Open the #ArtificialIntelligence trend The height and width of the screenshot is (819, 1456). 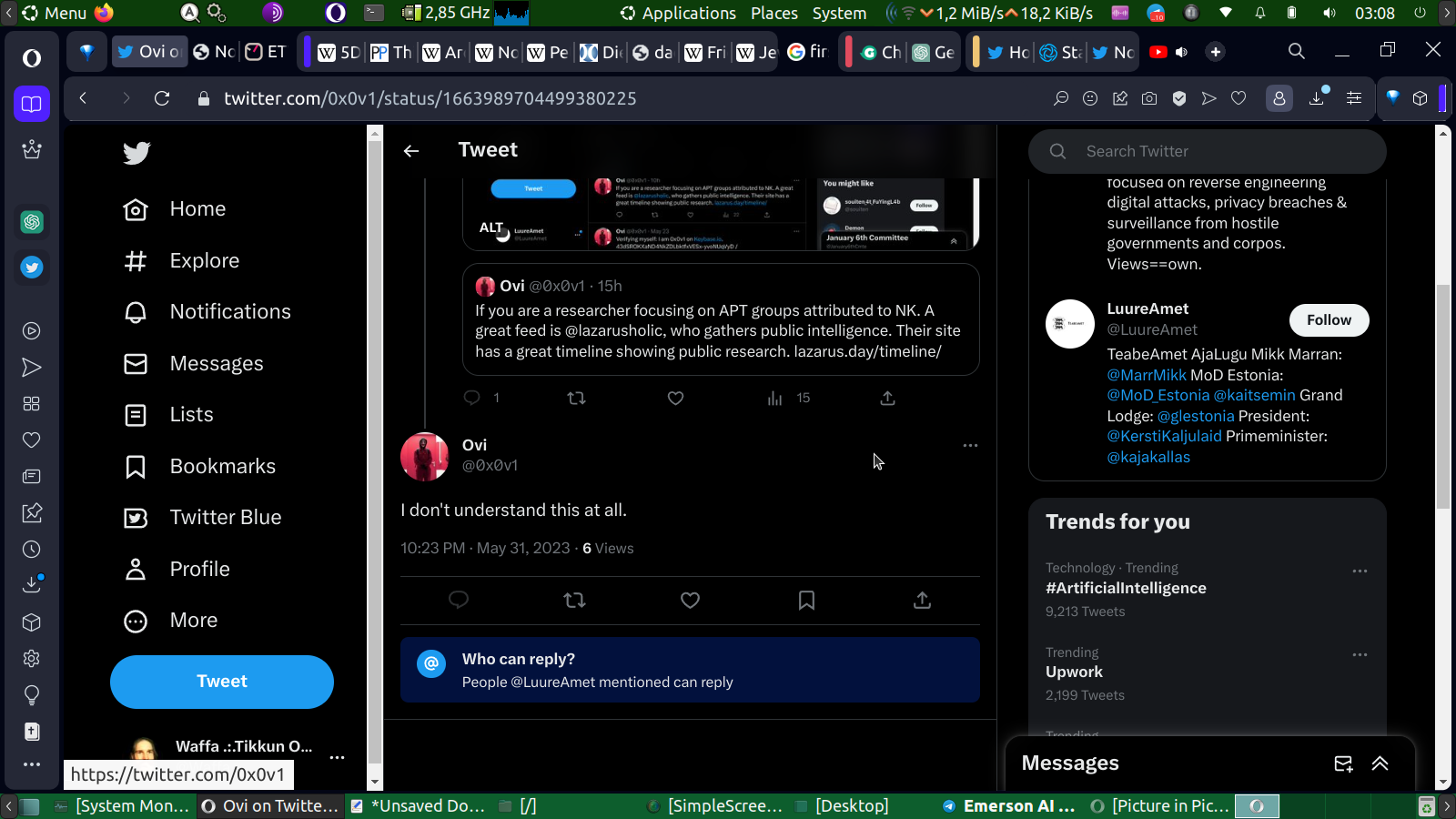(1126, 589)
